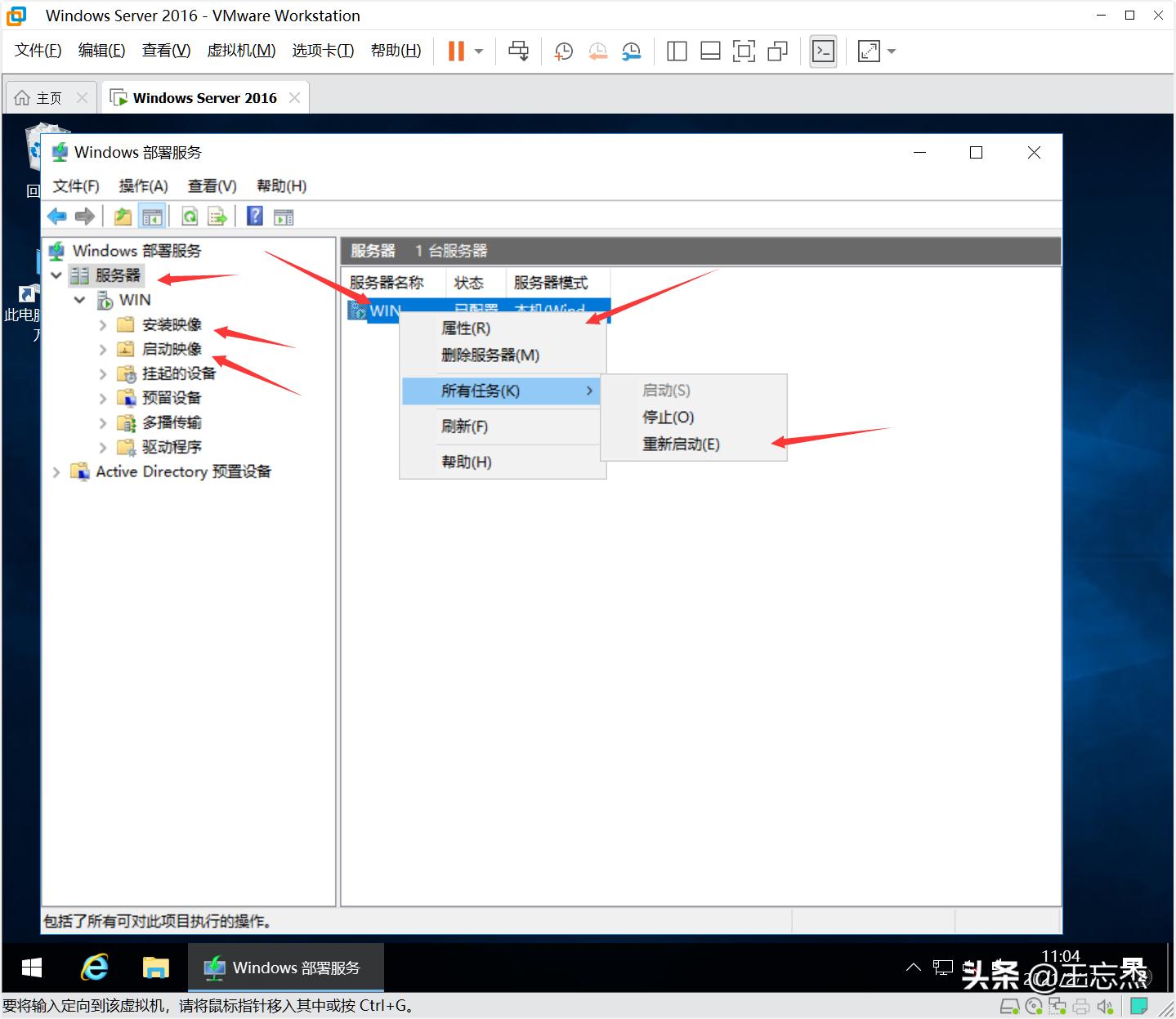Open help using the blue question mark icon
The image size is (1176, 1019).
(x=254, y=215)
